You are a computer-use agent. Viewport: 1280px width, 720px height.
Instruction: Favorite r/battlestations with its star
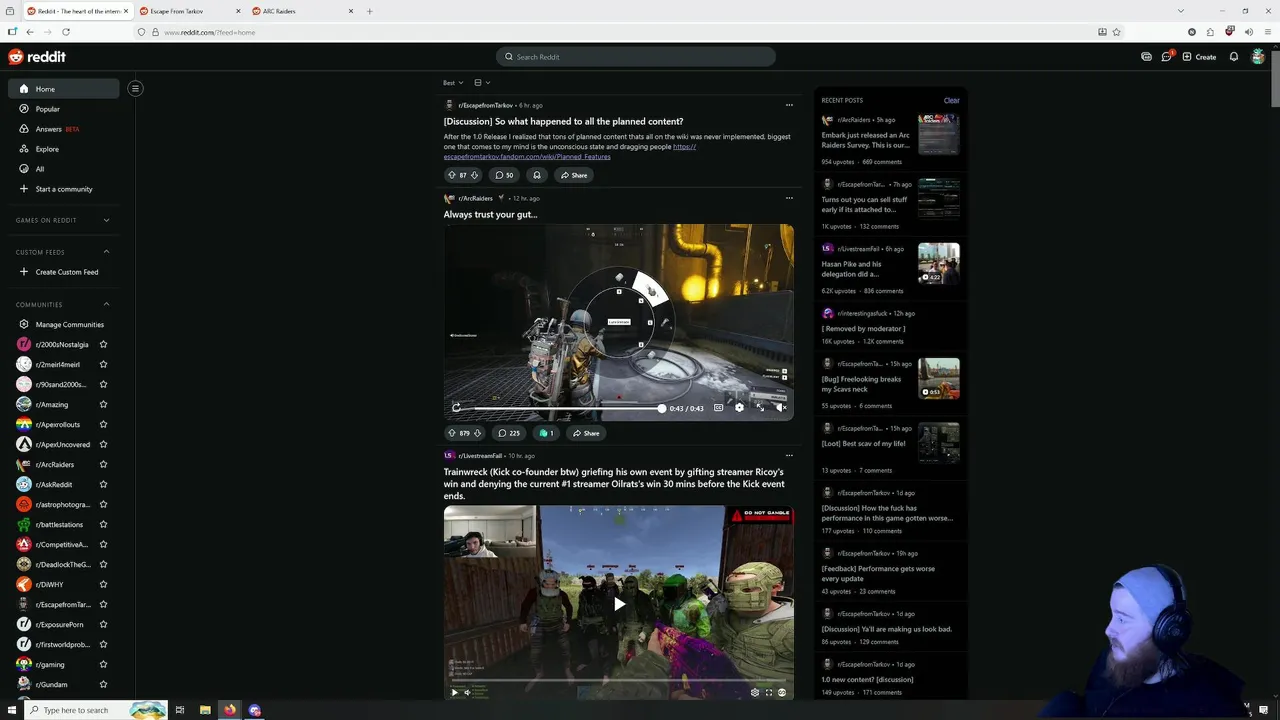coord(103,524)
